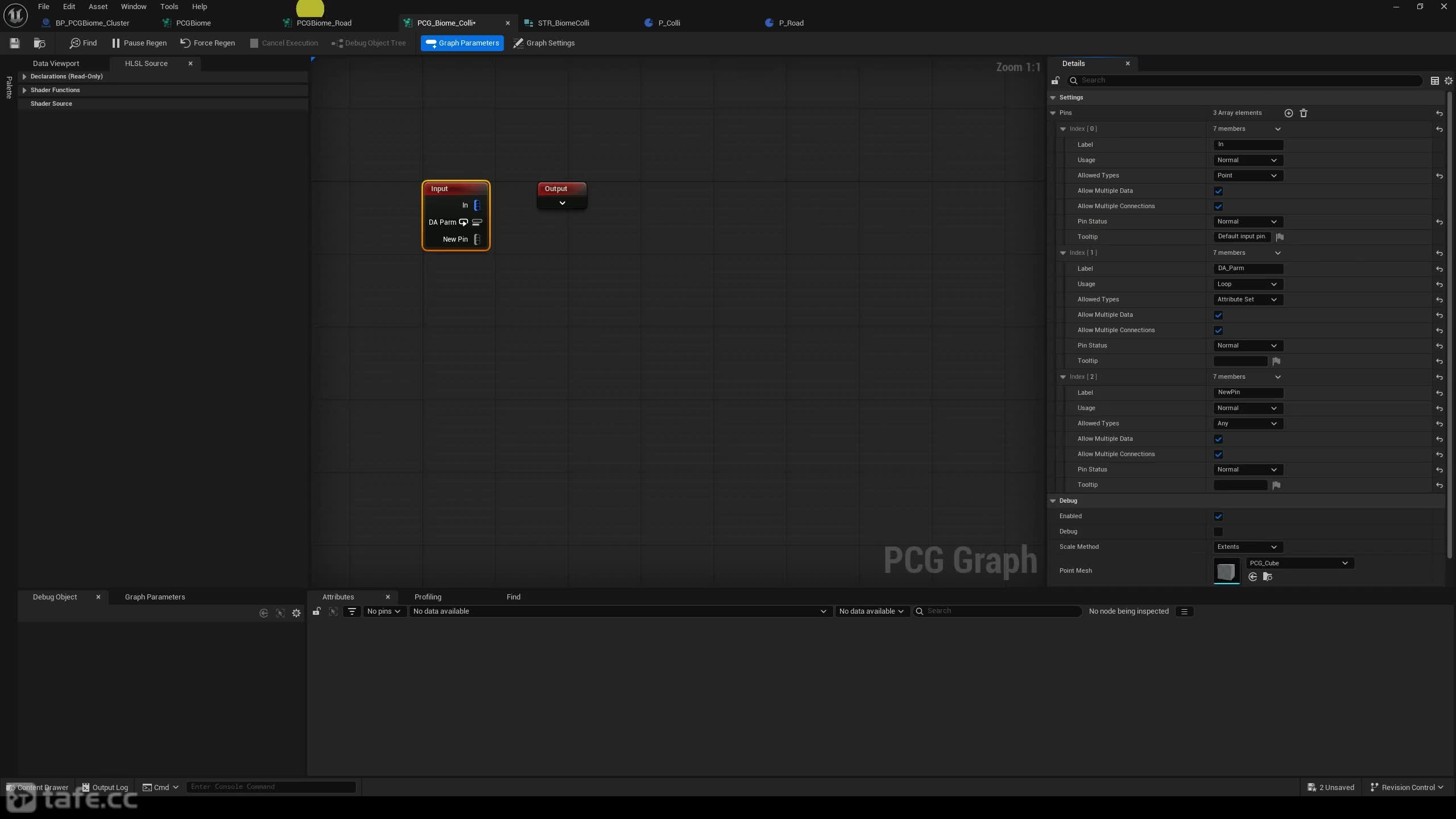This screenshot has height=819, width=1456.
Task: Open the Tools menu
Action: pos(169,7)
